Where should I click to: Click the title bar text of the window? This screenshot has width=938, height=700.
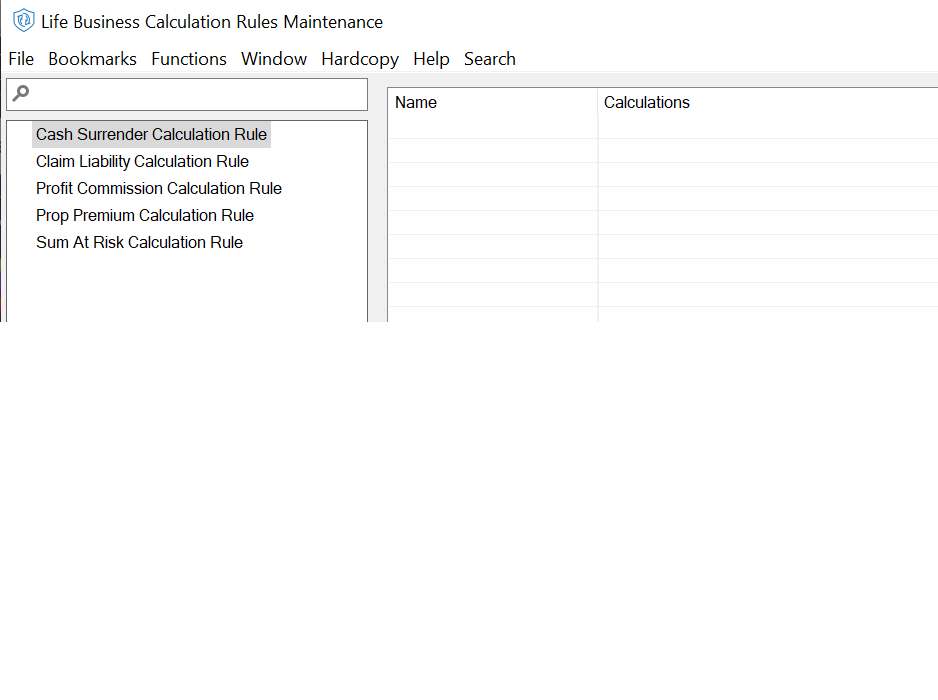(212, 21)
